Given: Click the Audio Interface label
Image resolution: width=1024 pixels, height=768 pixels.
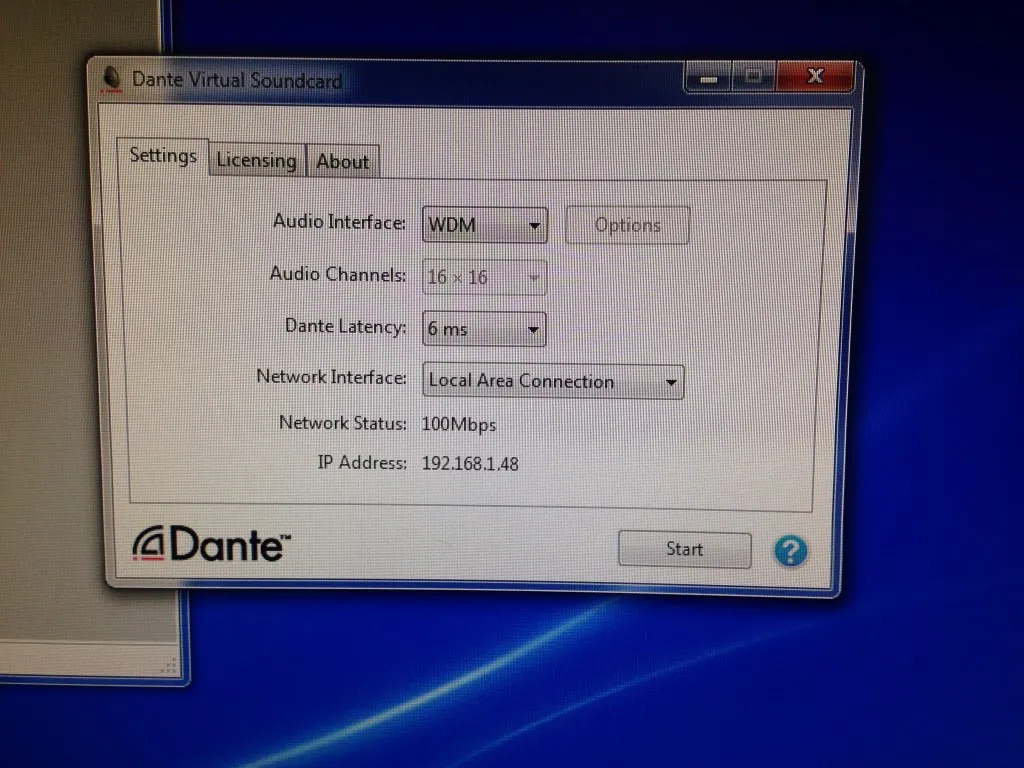Looking at the screenshot, I should tap(339, 222).
